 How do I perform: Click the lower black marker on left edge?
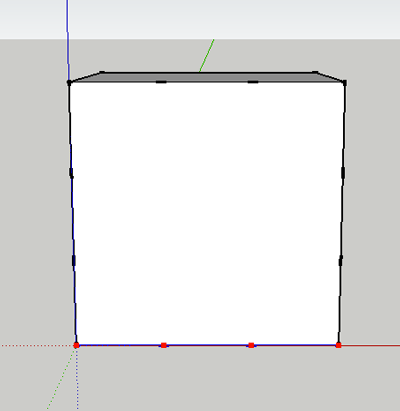[x=74, y=260]
